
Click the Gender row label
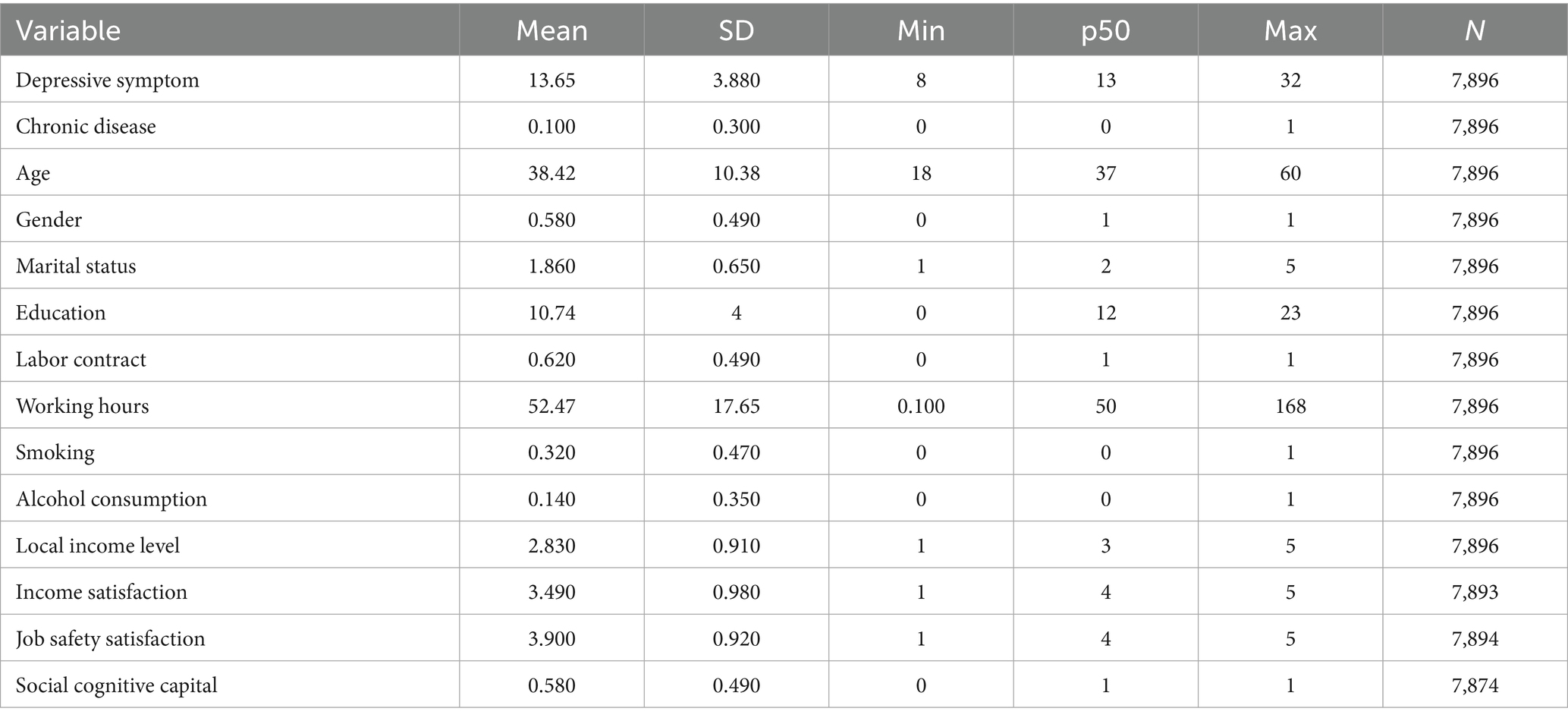49,220
